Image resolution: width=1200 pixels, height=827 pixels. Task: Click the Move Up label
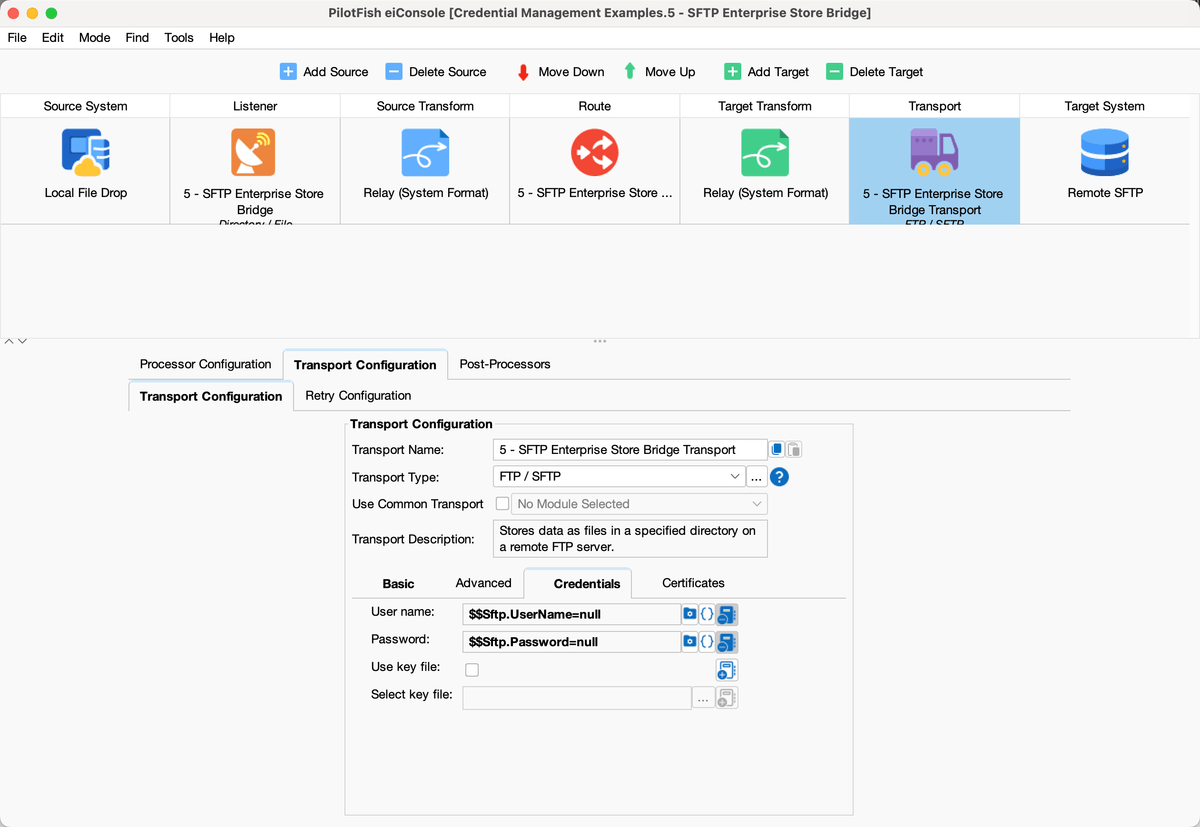[x=670, y=72]
